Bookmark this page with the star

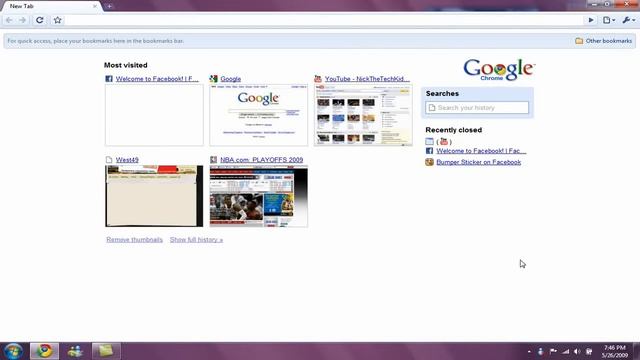[58, 20]
